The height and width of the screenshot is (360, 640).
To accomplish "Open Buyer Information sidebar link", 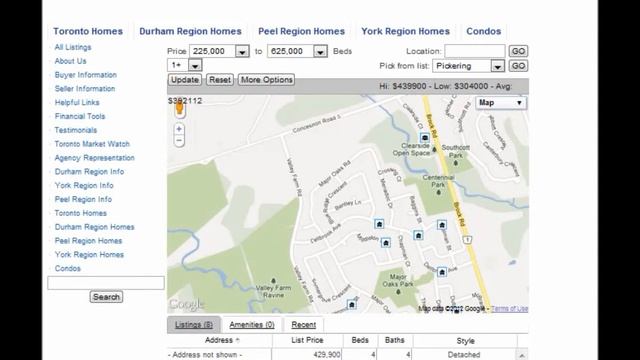I will pyautogui.click(x=86, y=75).
